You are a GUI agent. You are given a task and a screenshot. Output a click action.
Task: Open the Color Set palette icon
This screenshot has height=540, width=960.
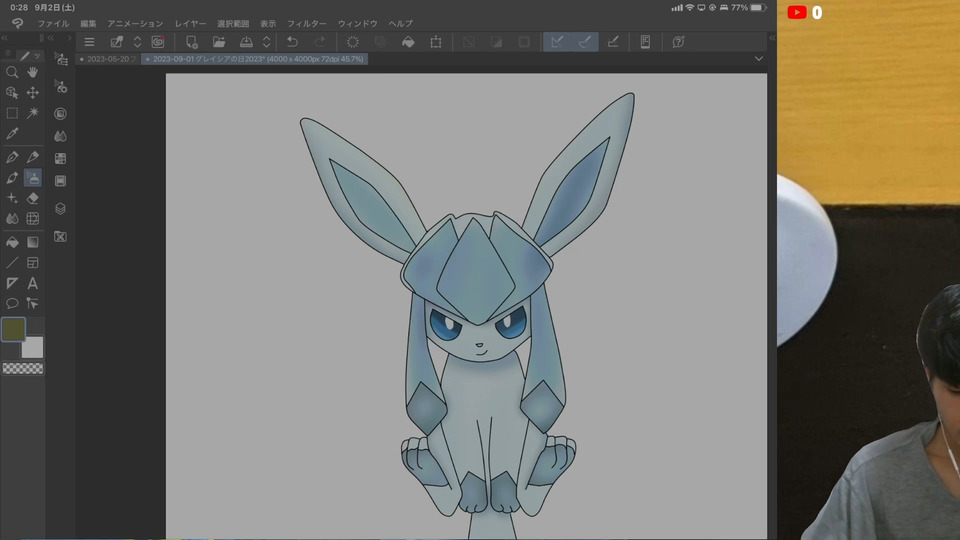(61, 159)
